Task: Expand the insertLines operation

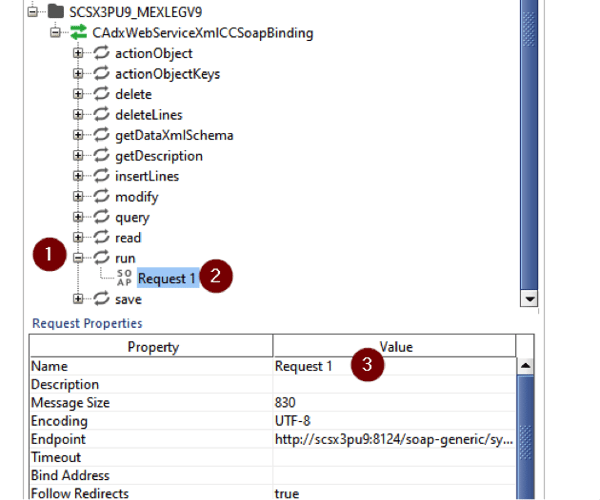Action: (78, 176)
